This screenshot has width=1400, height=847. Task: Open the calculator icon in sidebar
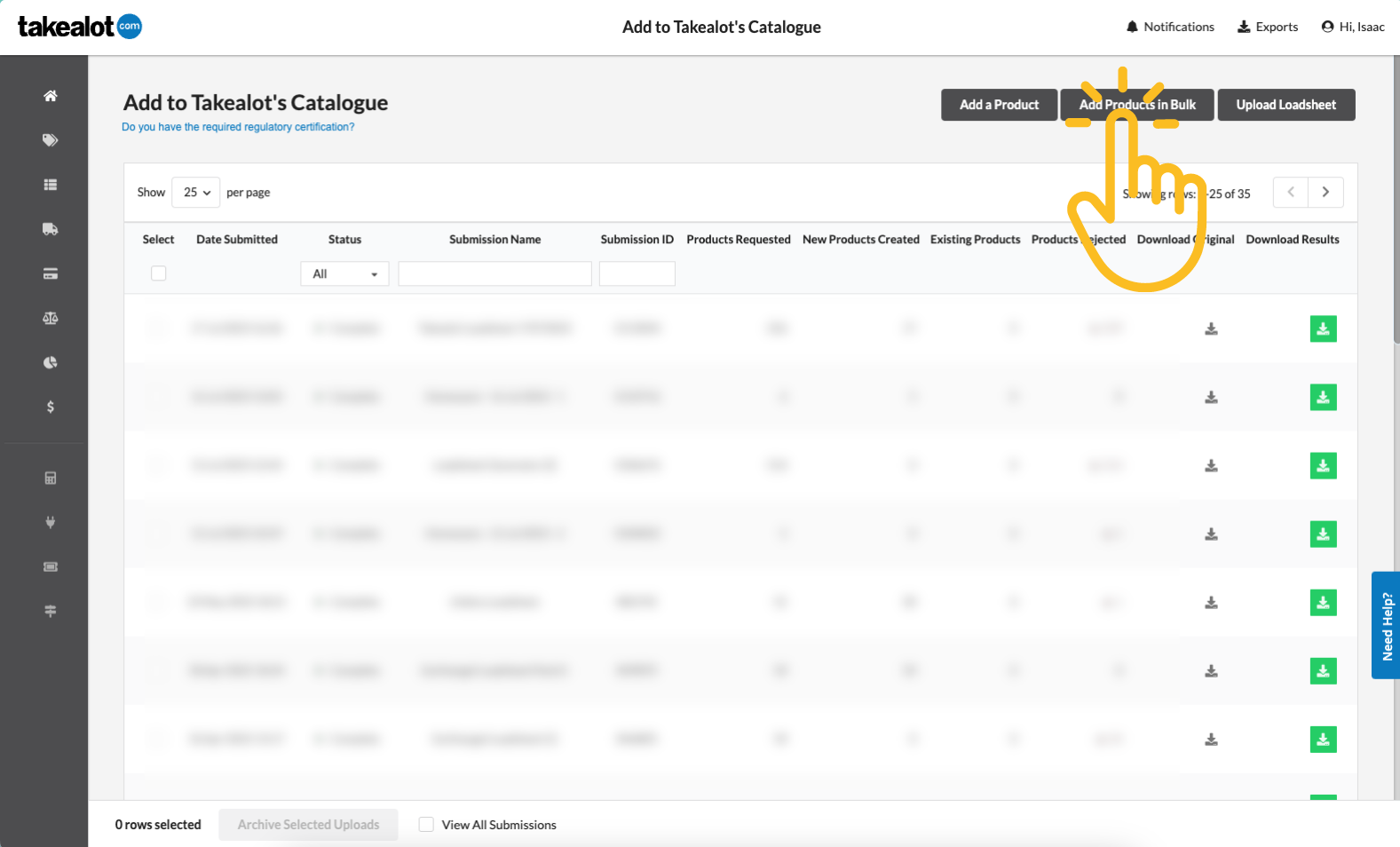(51, 478)
